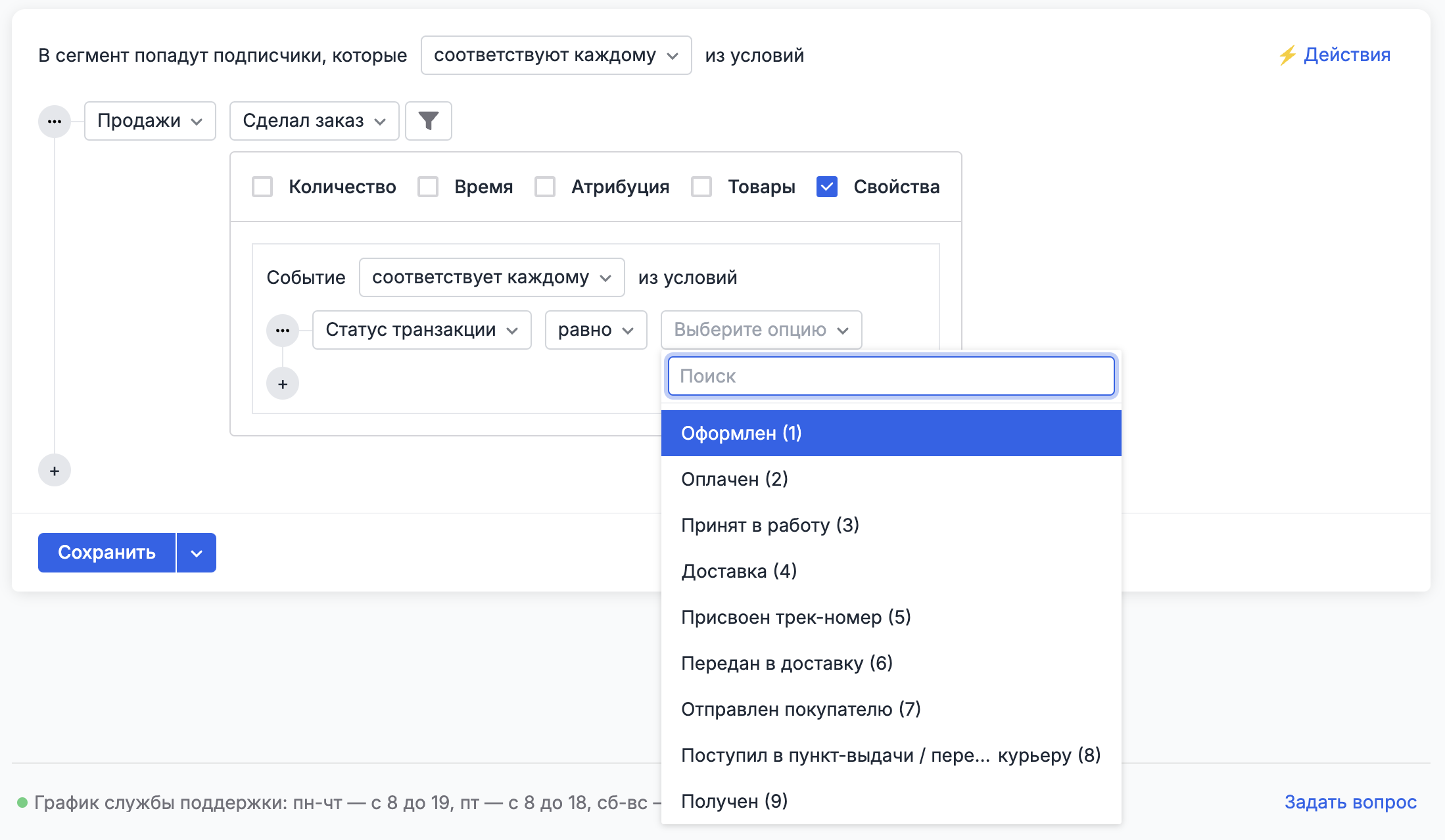Open the Статус транзакции dropdown
The width and height of the screenshot is (1445, 840).
click(x=421, y=330)
